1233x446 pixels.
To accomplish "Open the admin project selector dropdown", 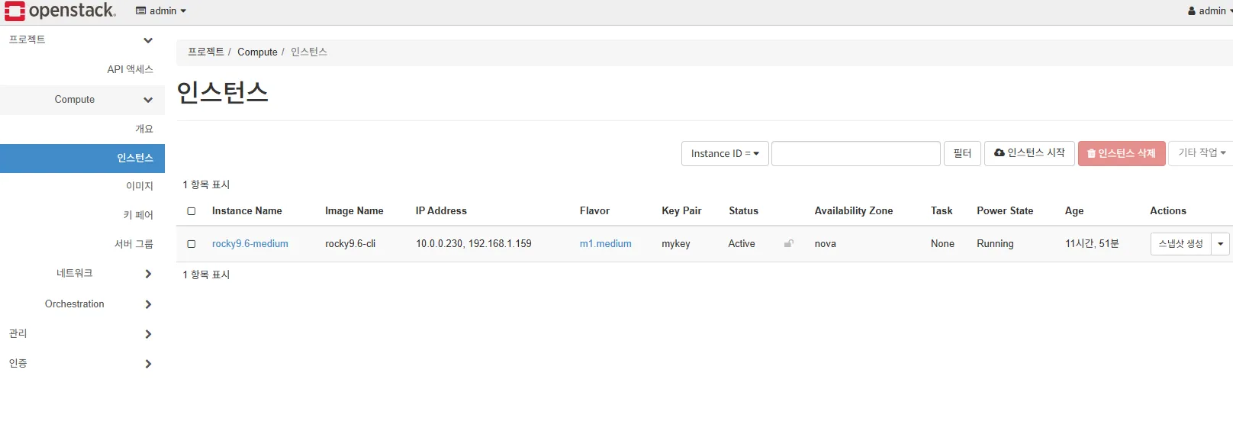I will (x=161, y=11).
